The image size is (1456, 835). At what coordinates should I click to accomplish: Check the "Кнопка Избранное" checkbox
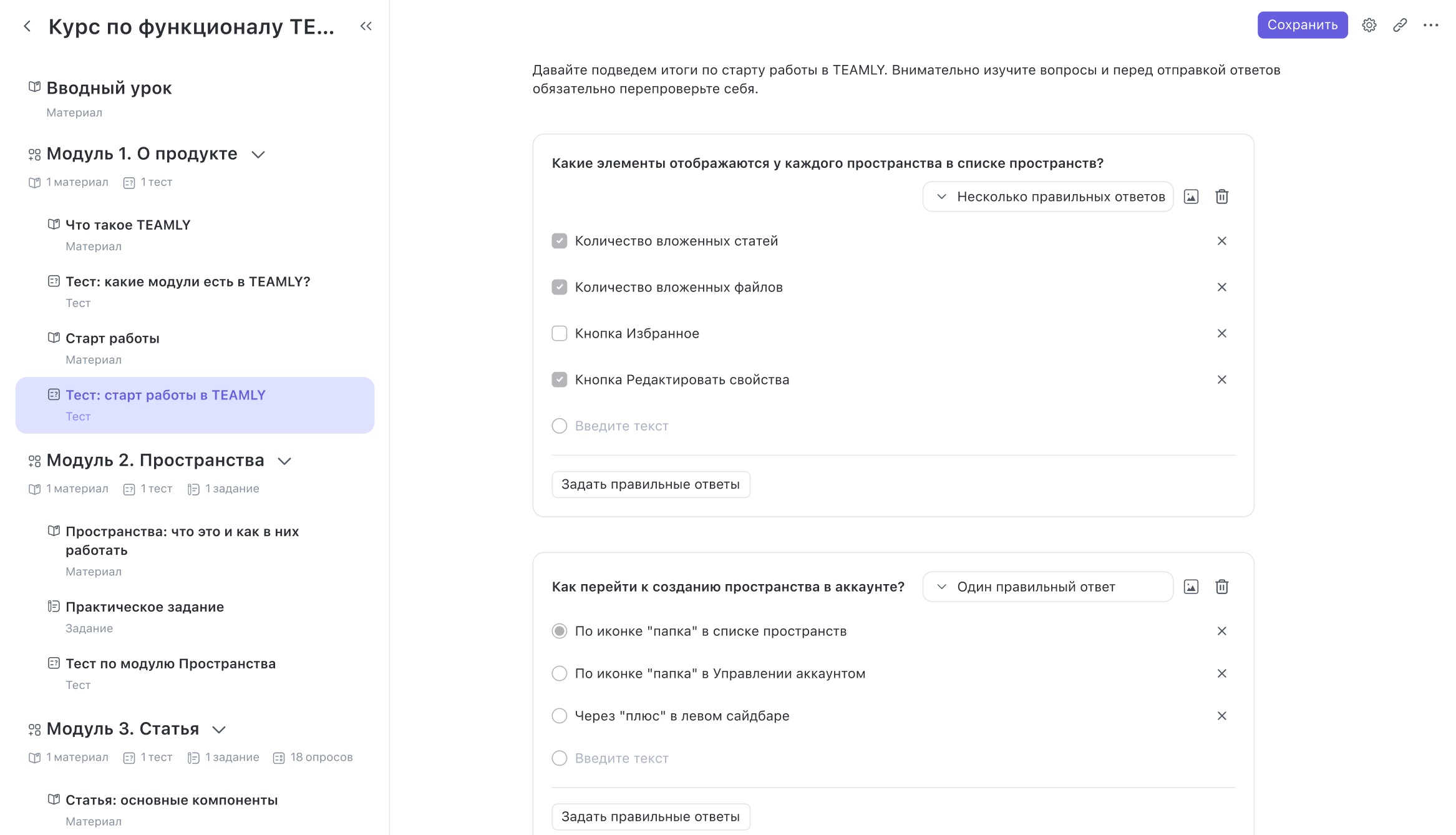pyautogui.click(x=560, y=333)
